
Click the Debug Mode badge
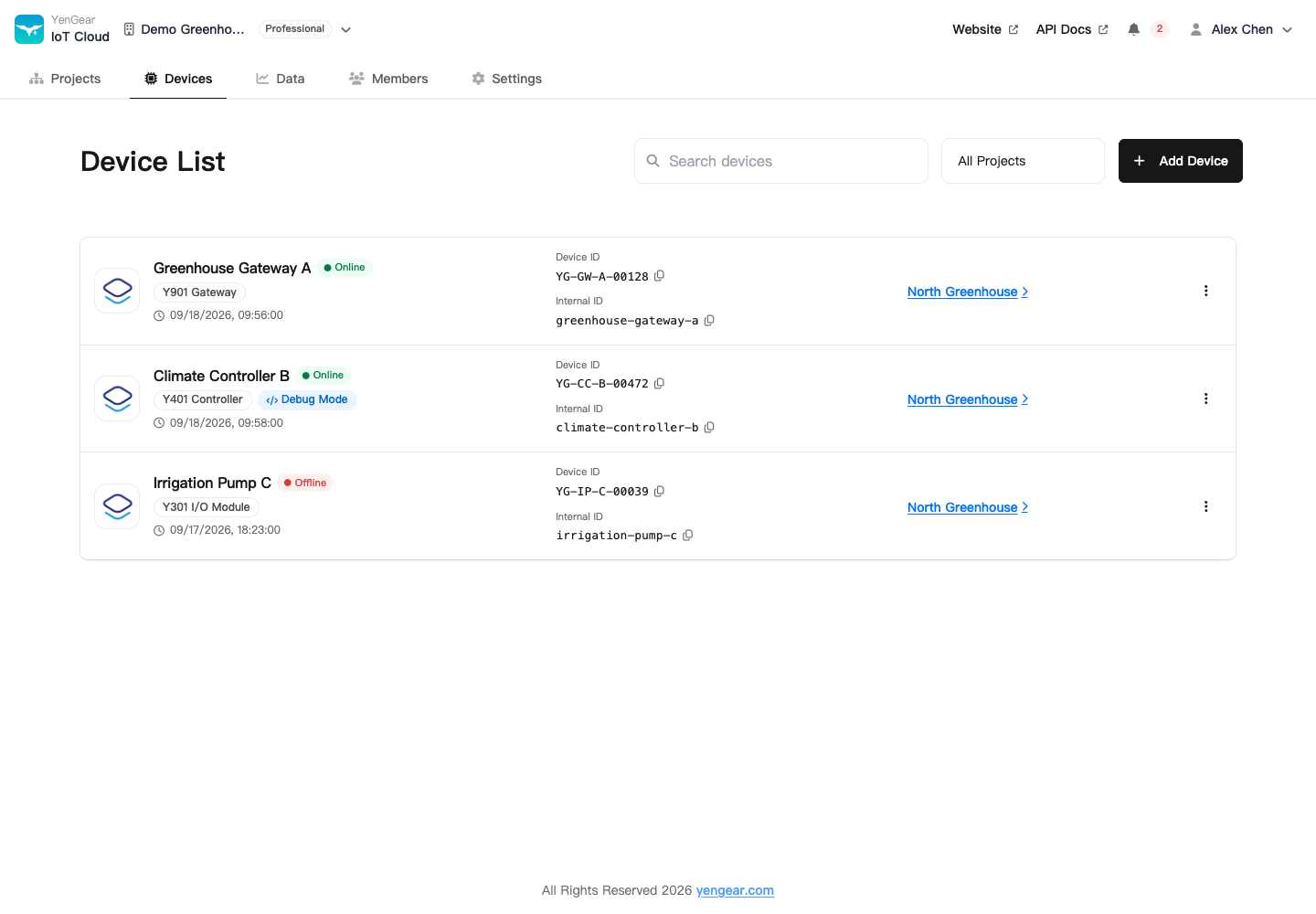pos(307,399)
